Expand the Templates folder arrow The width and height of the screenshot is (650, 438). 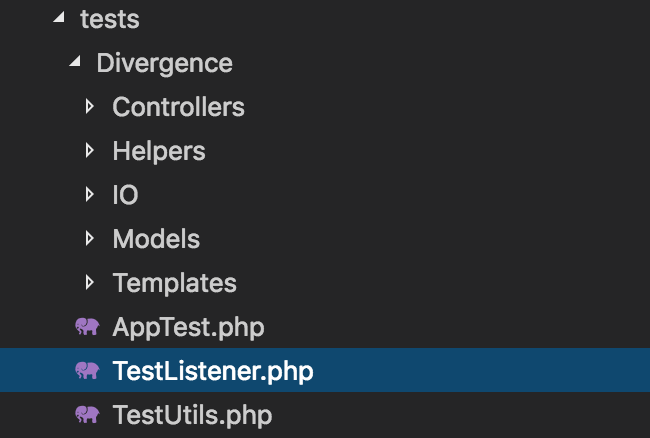90,282
